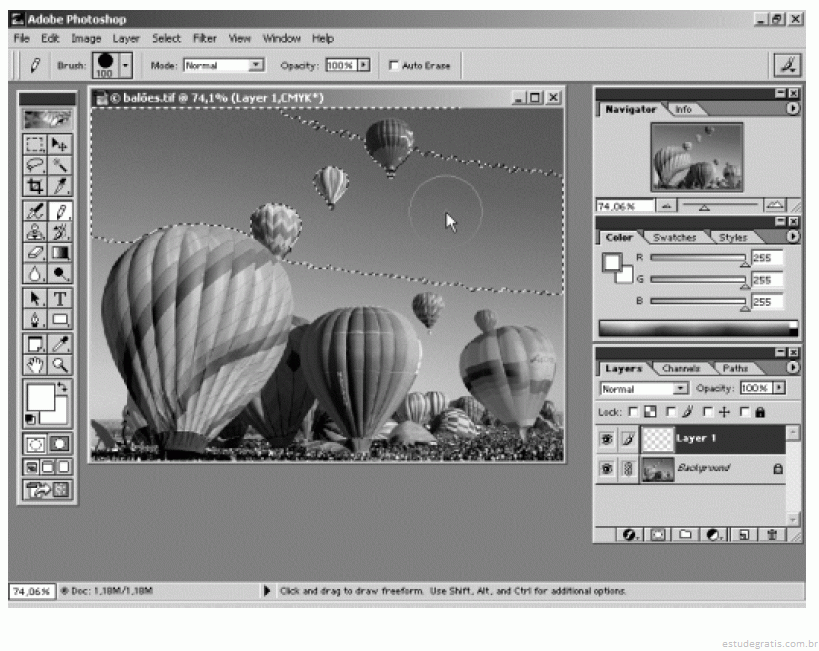Select the Rectangle shape tool
The width and height of the screenshot is (819, 651).
(x=60, y=319)
